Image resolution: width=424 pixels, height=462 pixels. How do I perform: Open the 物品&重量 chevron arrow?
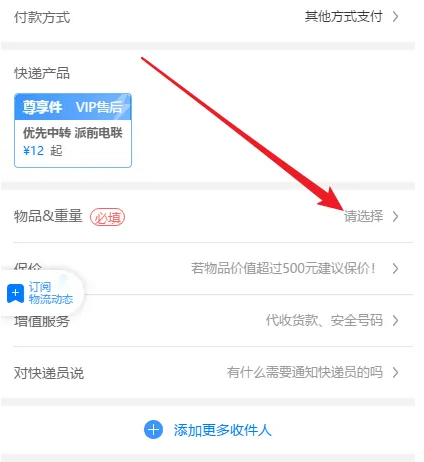click(395, 216)
